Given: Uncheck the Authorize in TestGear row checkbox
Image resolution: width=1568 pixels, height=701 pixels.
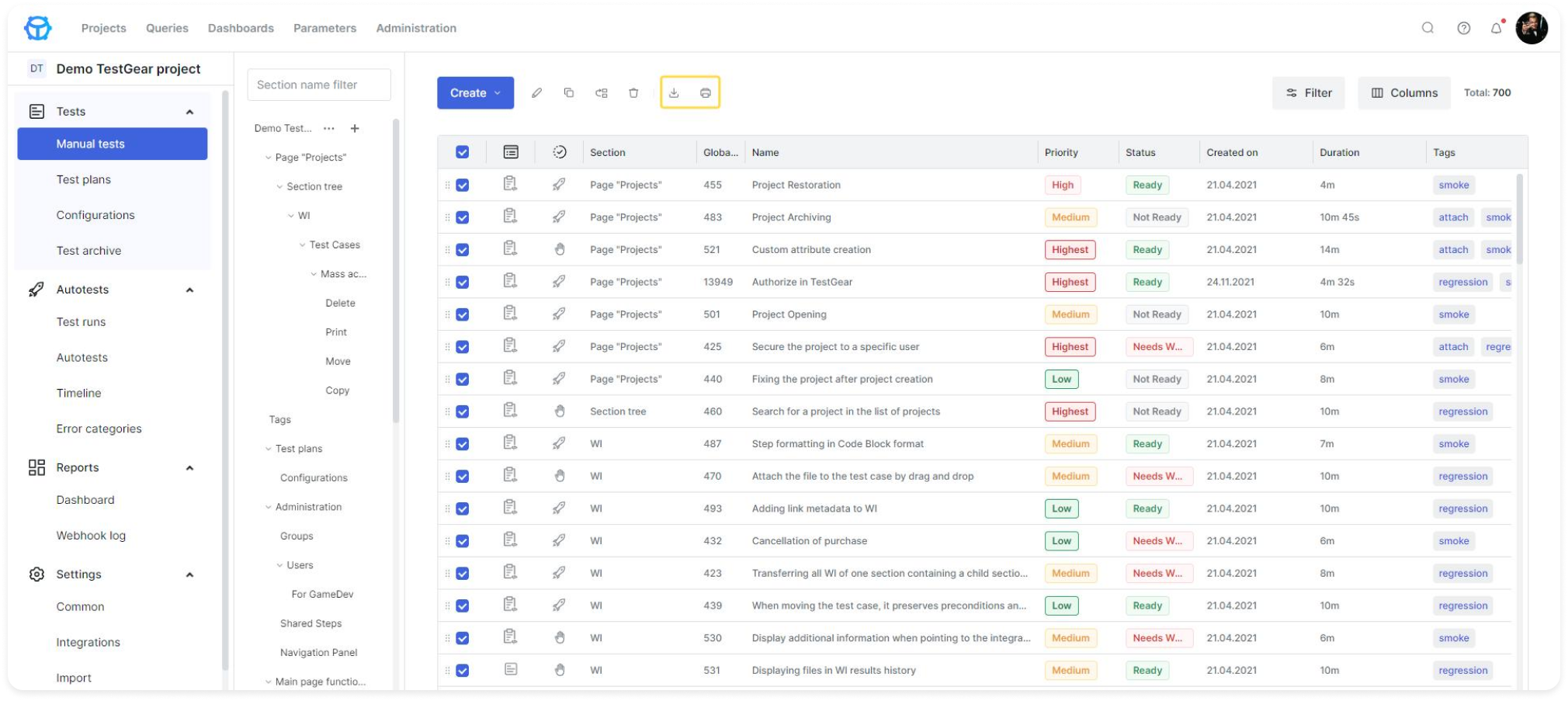Looking at the screenshot, I should point(463,282).
